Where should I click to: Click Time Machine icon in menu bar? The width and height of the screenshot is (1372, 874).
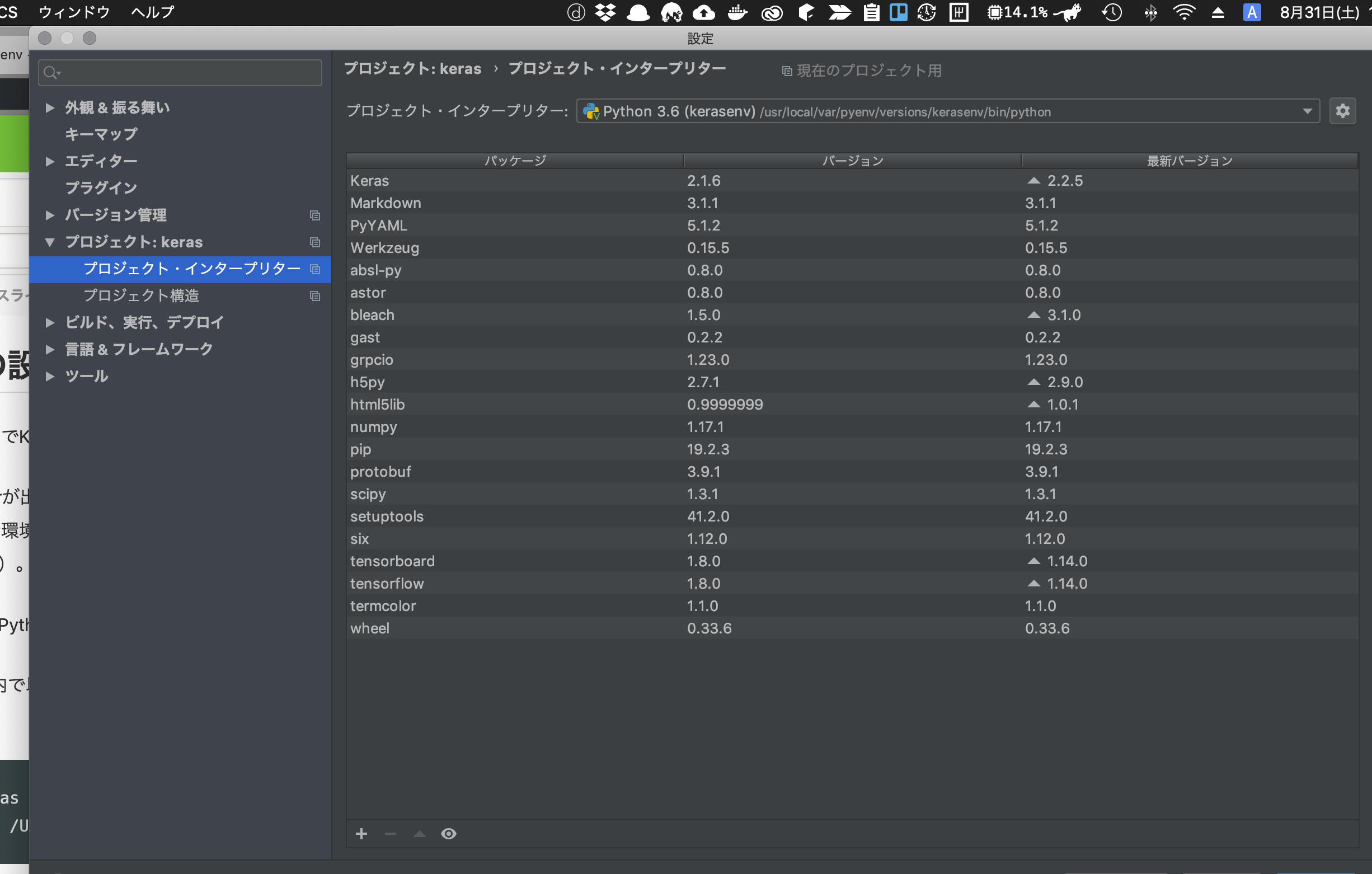(1112, 12)
